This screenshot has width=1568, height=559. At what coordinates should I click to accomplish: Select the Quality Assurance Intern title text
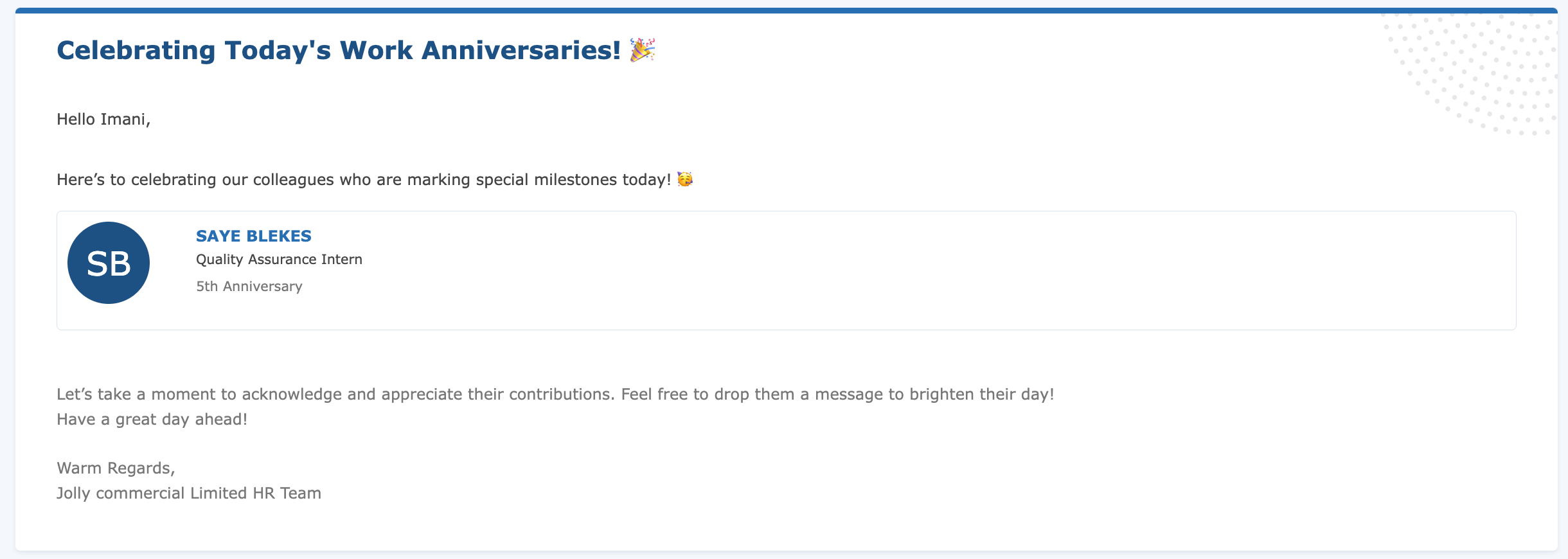point(279,260)
